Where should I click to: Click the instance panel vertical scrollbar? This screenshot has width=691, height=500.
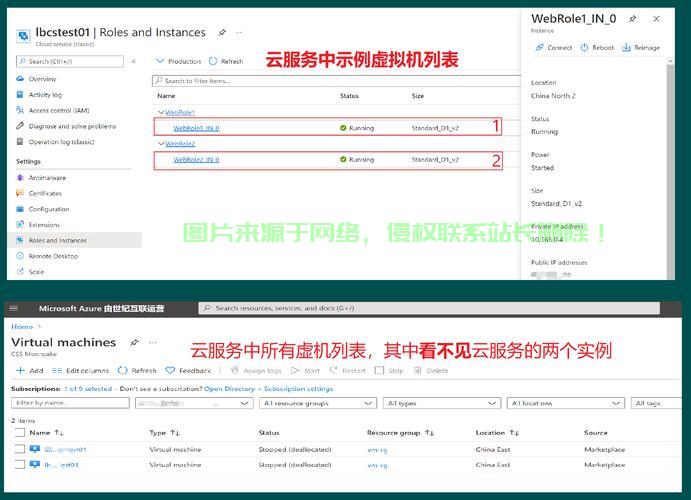pos(670,170)
